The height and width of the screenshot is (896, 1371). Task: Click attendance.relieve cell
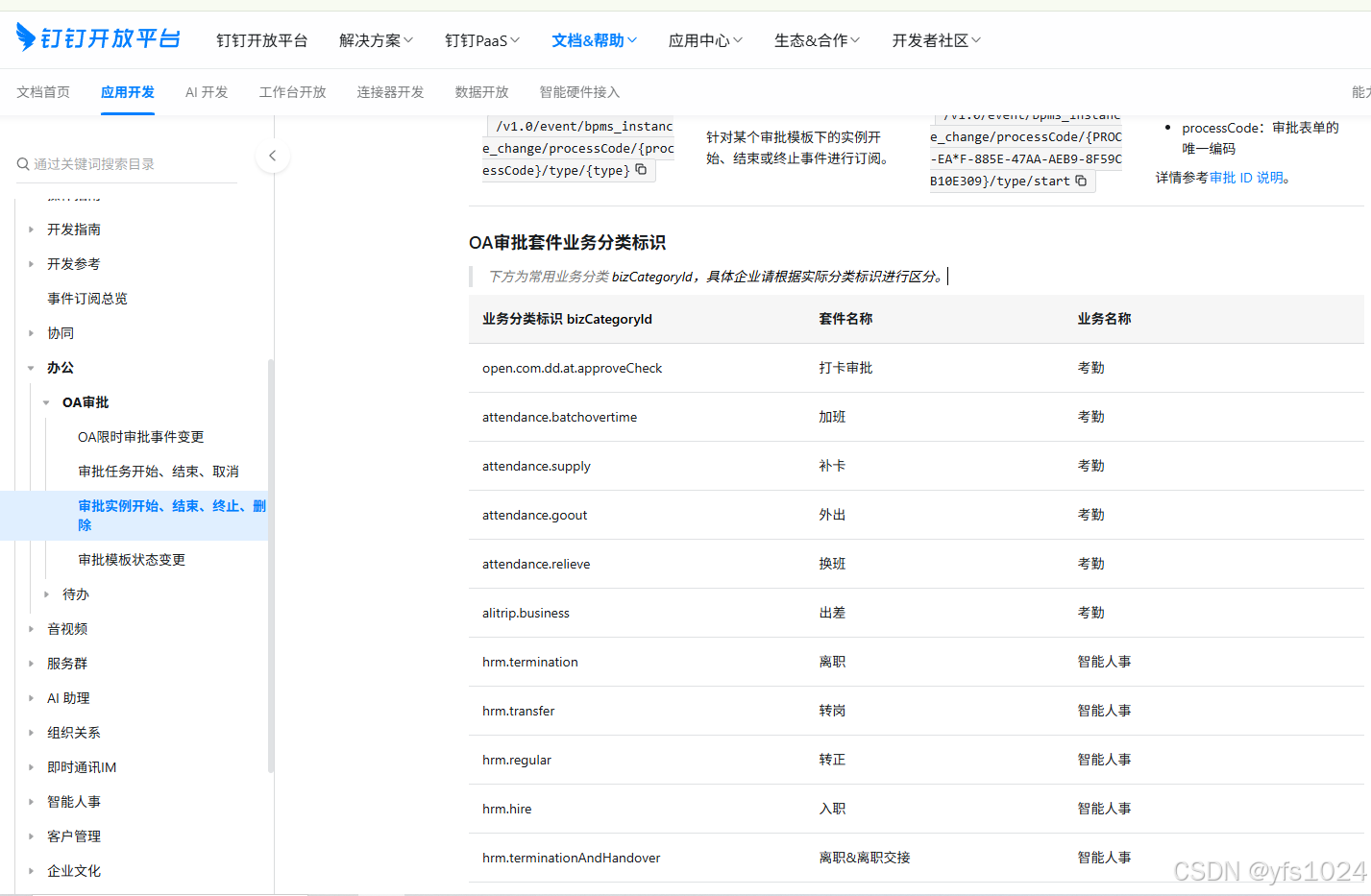(x=536, y=564)
